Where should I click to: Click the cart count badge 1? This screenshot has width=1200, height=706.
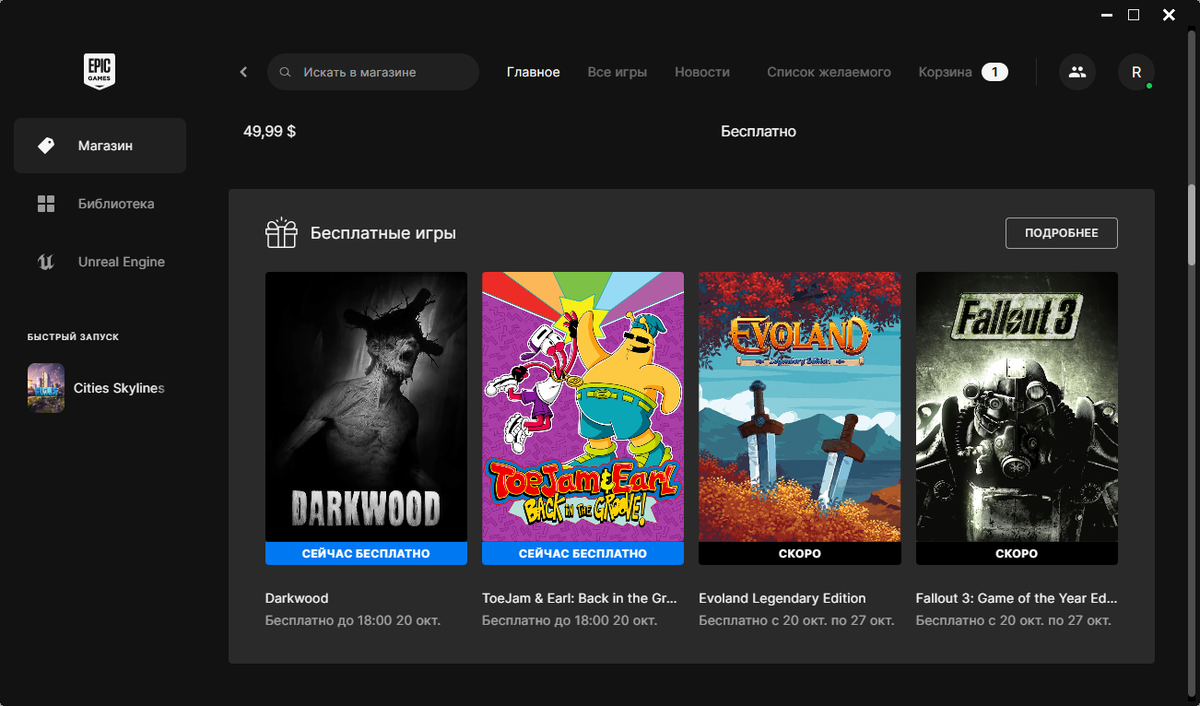pyautogui.click(x=994, y=72)
